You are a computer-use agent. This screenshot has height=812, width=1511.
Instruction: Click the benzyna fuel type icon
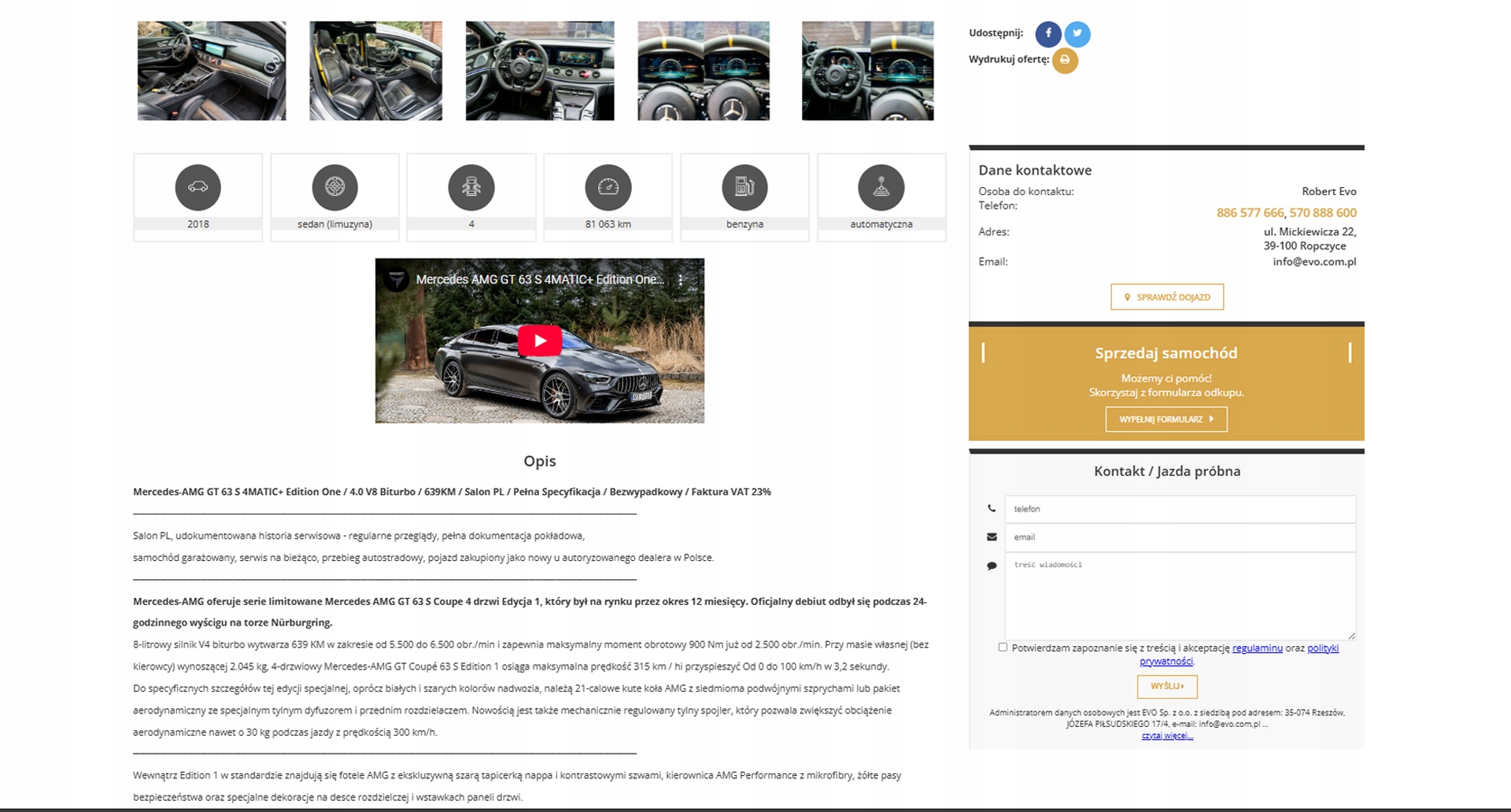pyautogui.click(x=744, y=187)
